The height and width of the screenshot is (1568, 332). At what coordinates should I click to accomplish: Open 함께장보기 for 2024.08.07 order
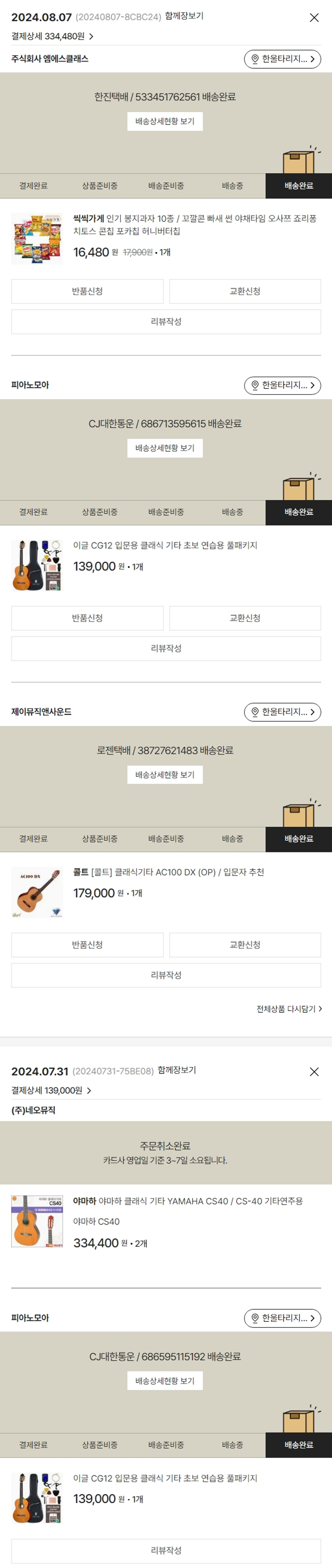coord(184,16)
